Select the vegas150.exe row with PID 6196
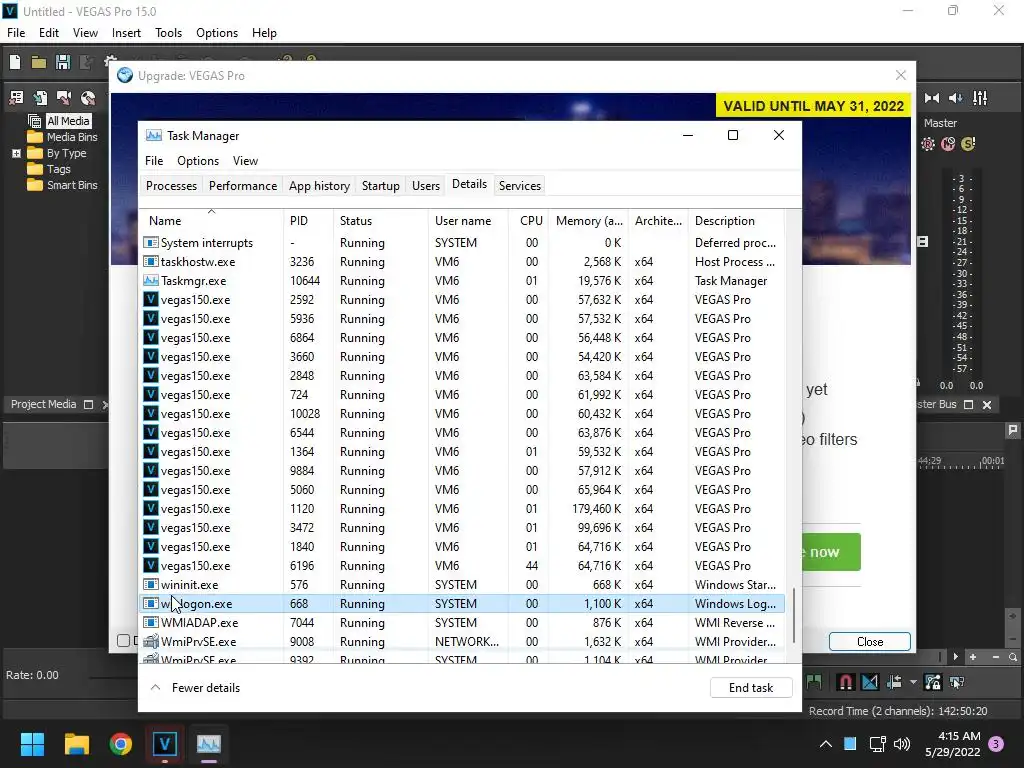This screenshot has height=768, width=1024. click(462, 566)
